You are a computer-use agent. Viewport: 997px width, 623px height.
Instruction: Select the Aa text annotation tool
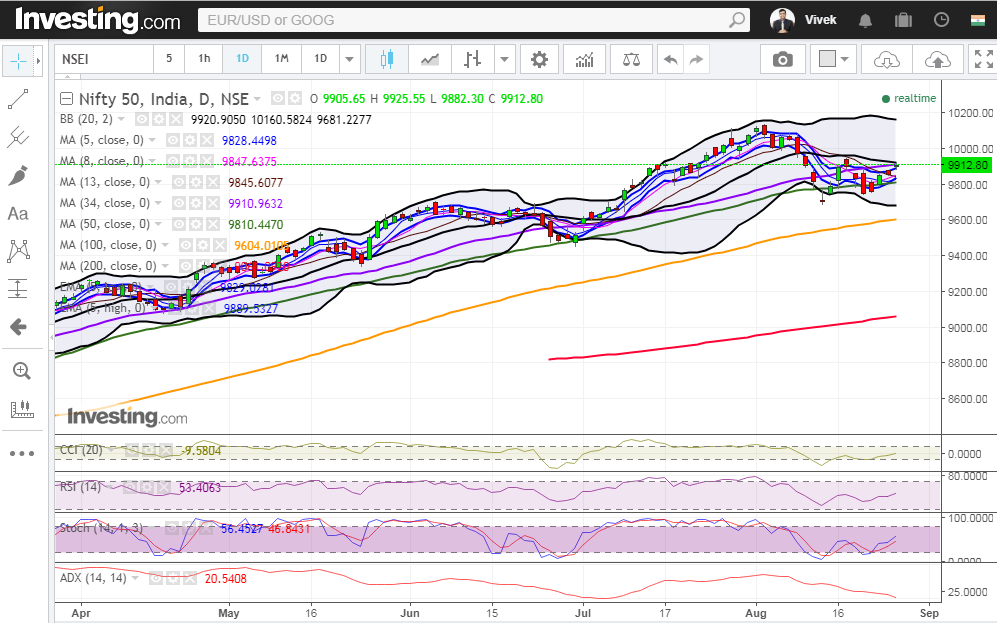click(18, 214)
